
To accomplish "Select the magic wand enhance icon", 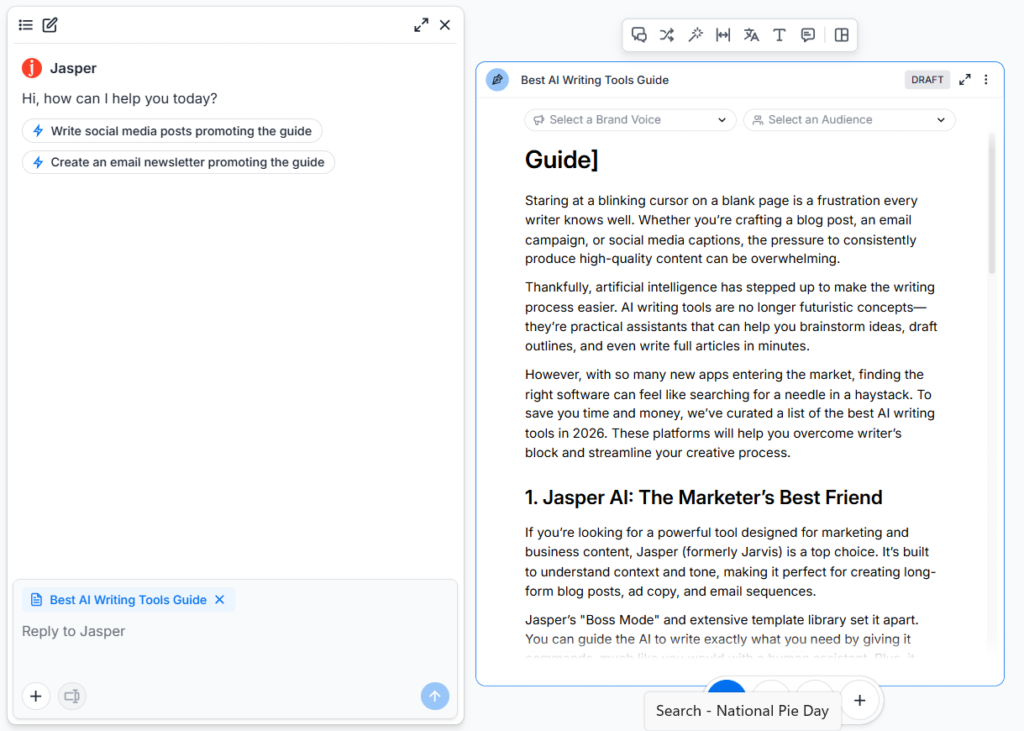I will 695,34.
